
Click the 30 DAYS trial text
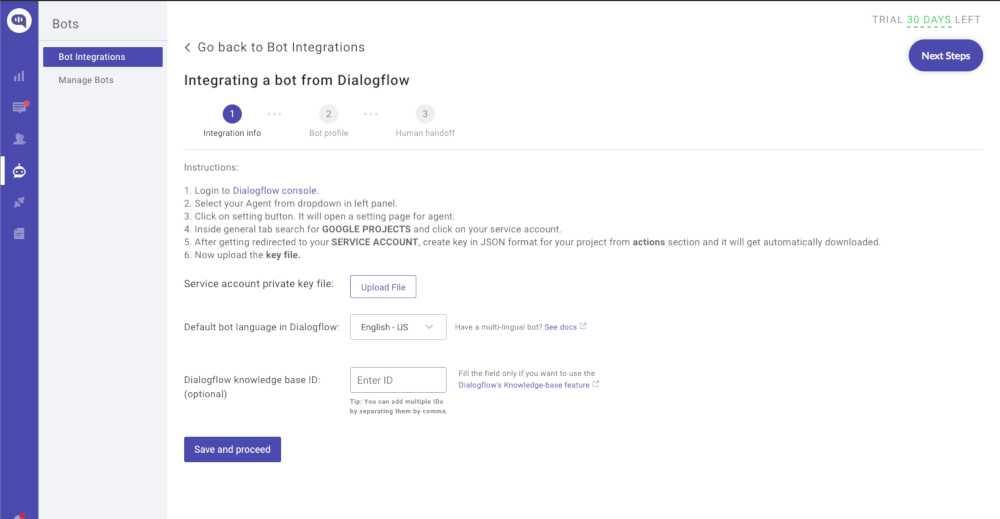click(x=929, y=20)
